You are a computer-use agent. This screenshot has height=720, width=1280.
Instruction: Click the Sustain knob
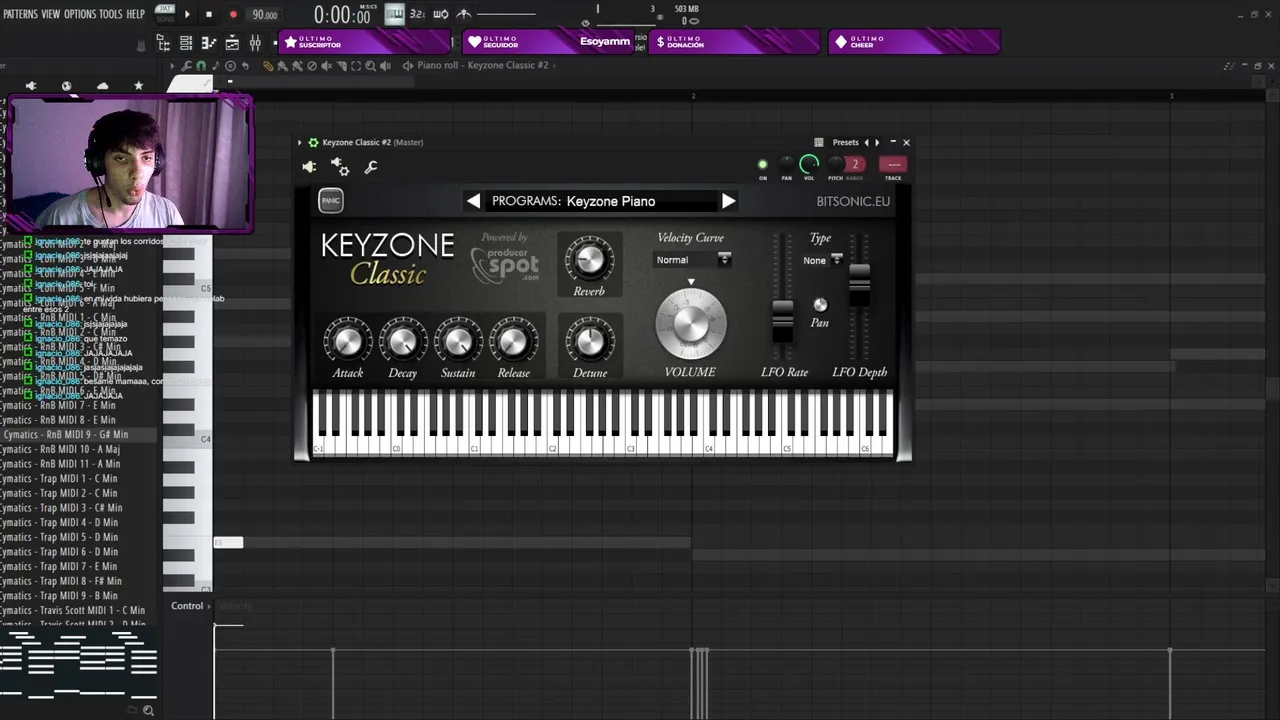click(458, 342)
